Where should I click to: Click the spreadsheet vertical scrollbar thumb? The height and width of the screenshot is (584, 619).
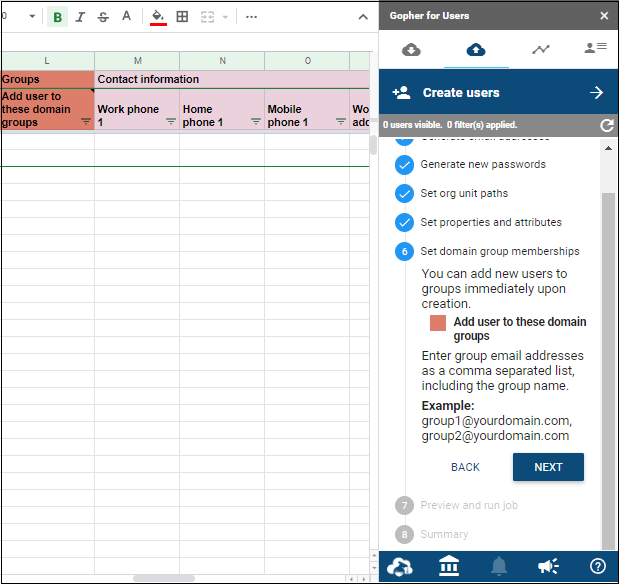pos(373,145)
